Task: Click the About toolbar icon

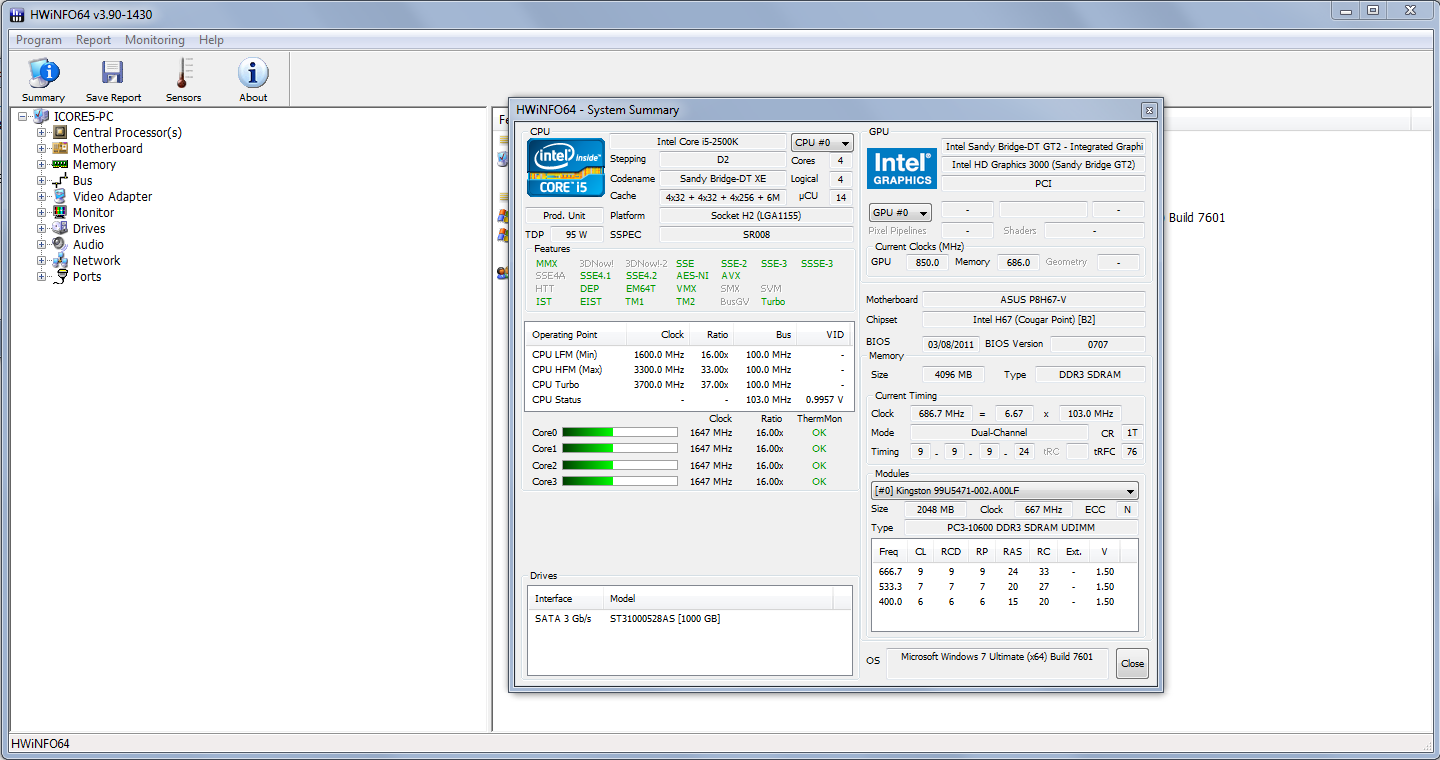Action: click(252, 78)
